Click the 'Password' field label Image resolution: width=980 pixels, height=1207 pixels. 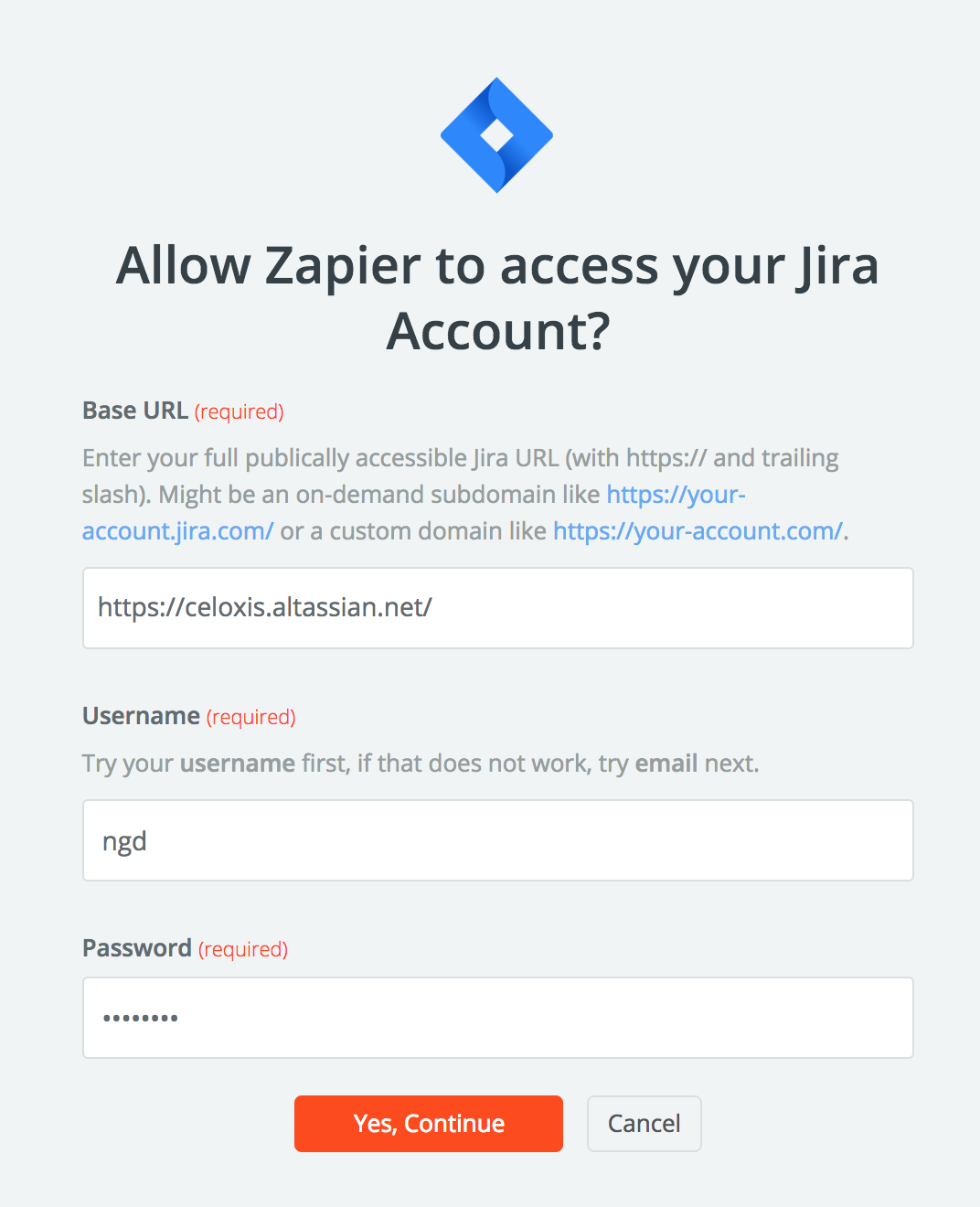pyautogui.click(x=137, y=948)
